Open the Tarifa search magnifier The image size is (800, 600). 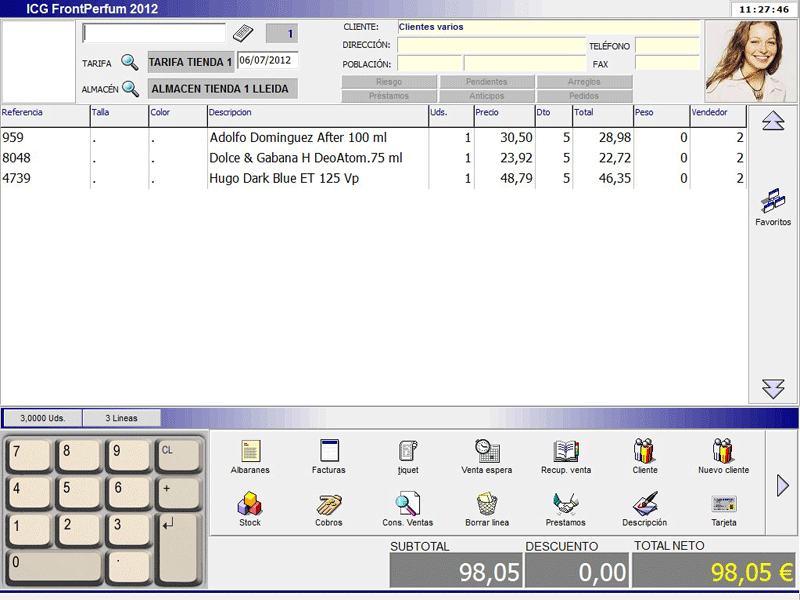pyautogui.click(x=130, y=62)
